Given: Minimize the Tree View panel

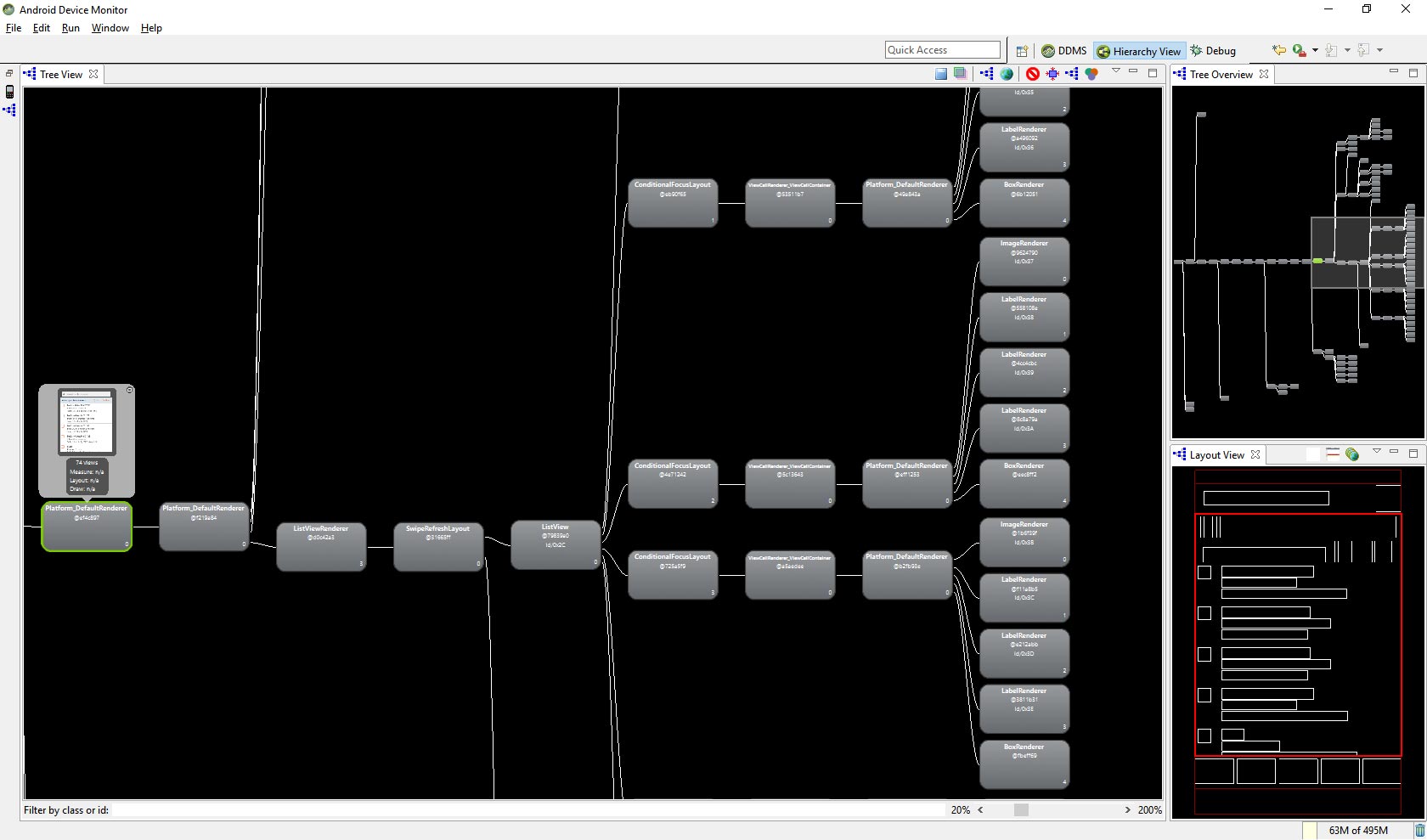Looking at the screenshot, I should pyautogui.click(x=1133, y=72).
